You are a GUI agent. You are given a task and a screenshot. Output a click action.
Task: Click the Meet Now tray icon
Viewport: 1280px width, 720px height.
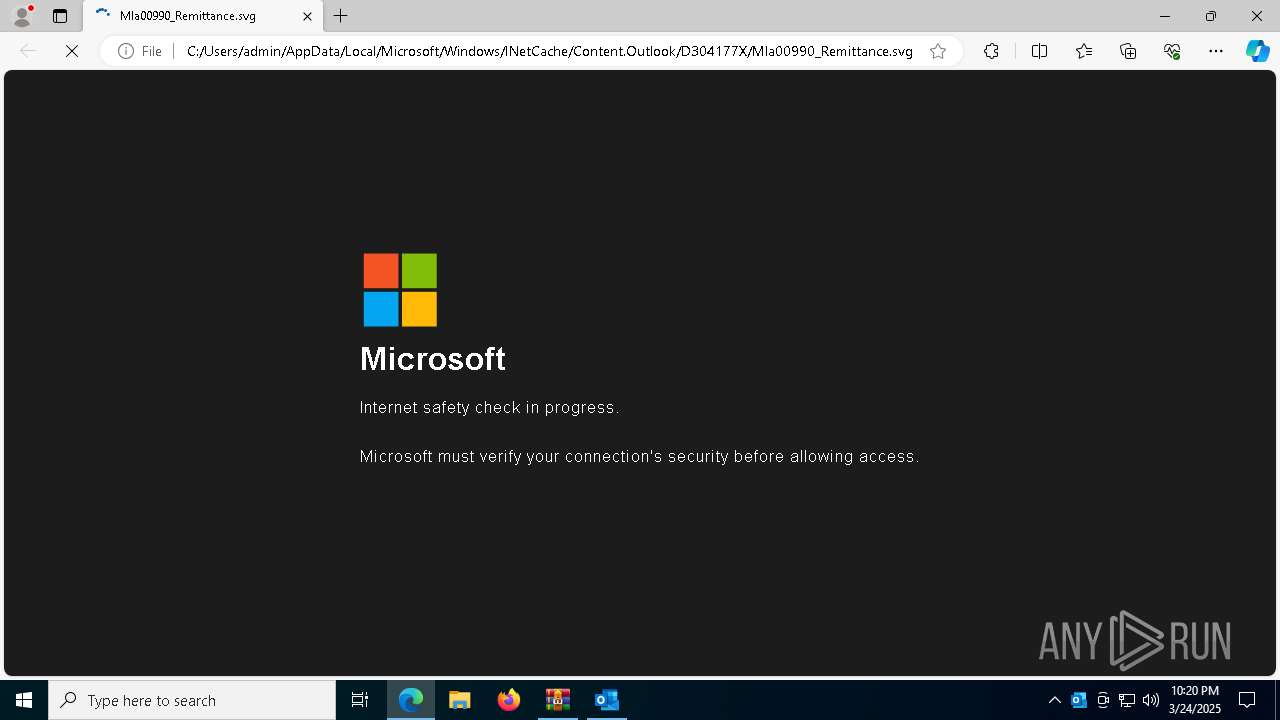point(1103,700)
